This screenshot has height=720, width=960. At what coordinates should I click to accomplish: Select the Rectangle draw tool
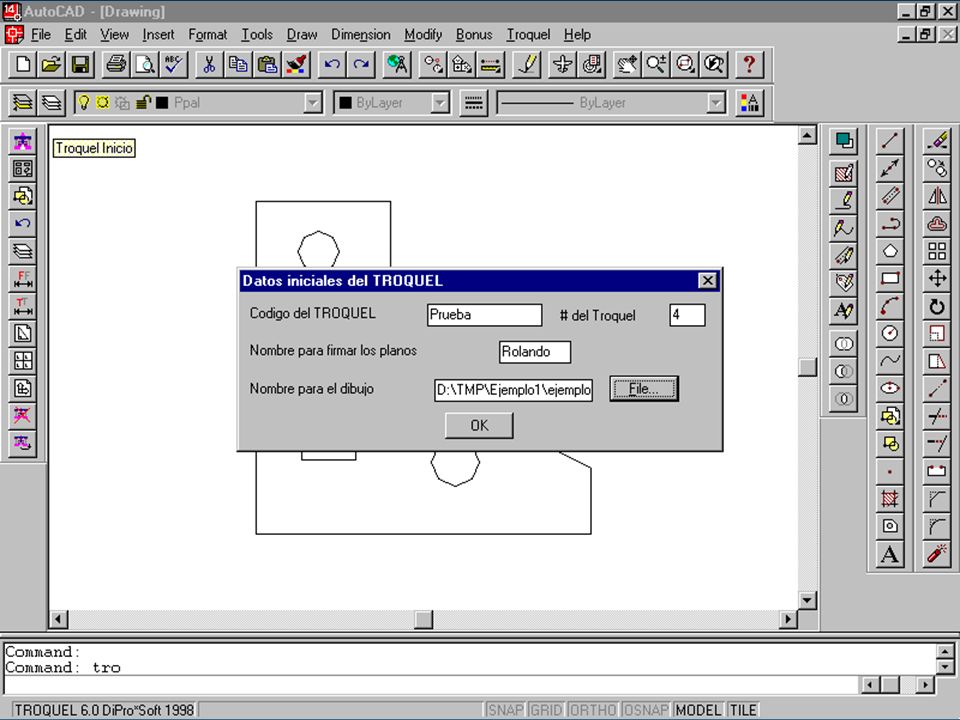890,279
